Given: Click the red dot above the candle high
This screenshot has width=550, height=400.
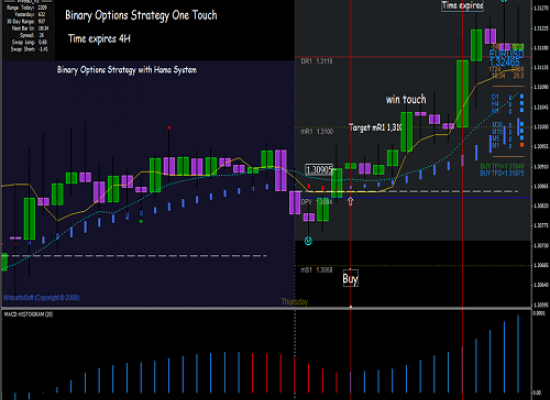Looking at the screenshot, I should tap(169, 128).
